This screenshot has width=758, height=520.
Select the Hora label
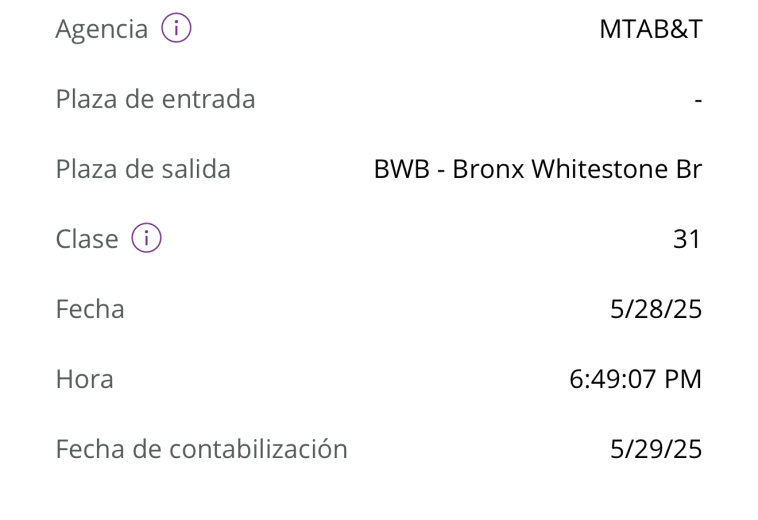(85, 379)
